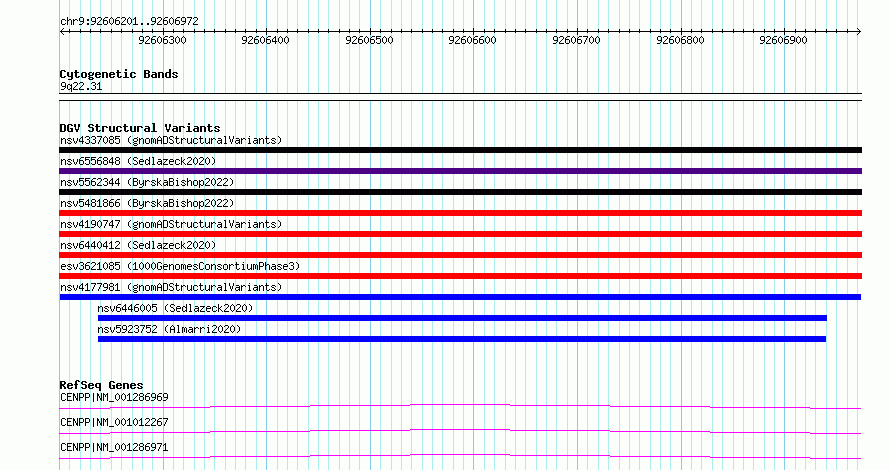
Task: Click the intron line of NM_001286971
Action: click(460, 456)
